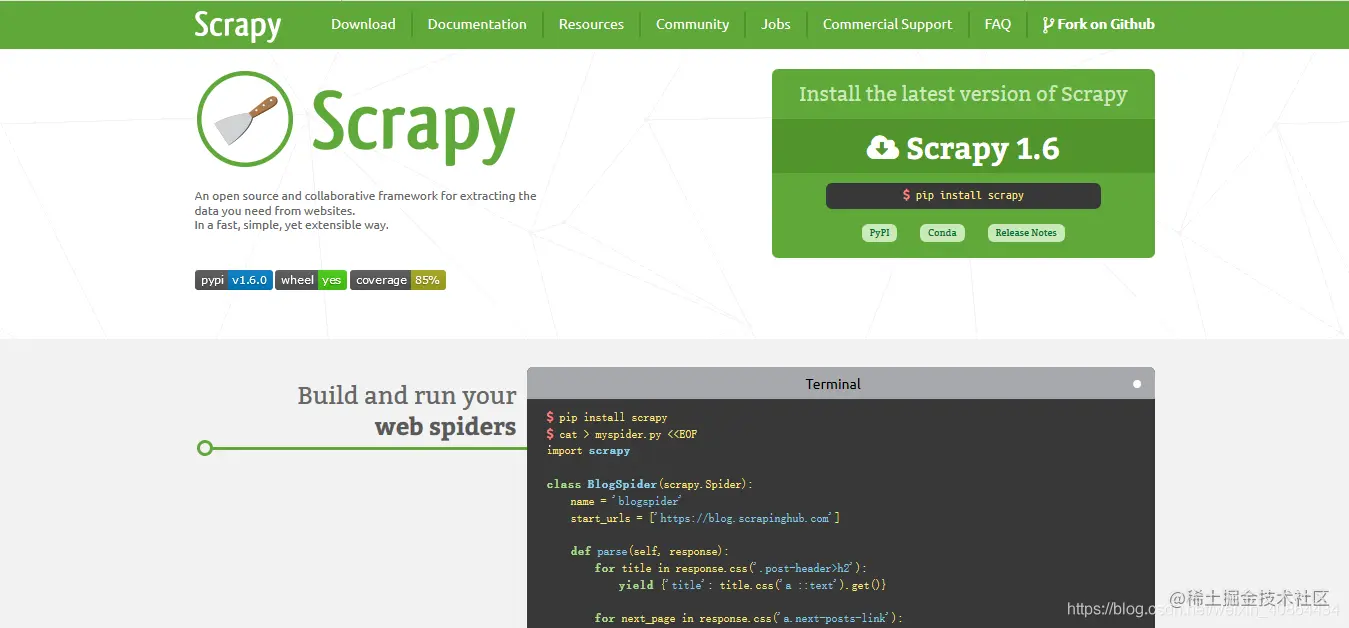Click the 'class BlogSpider(scrapy.Spider):' code line
The image size is (1349, 628).
point(650,484)
